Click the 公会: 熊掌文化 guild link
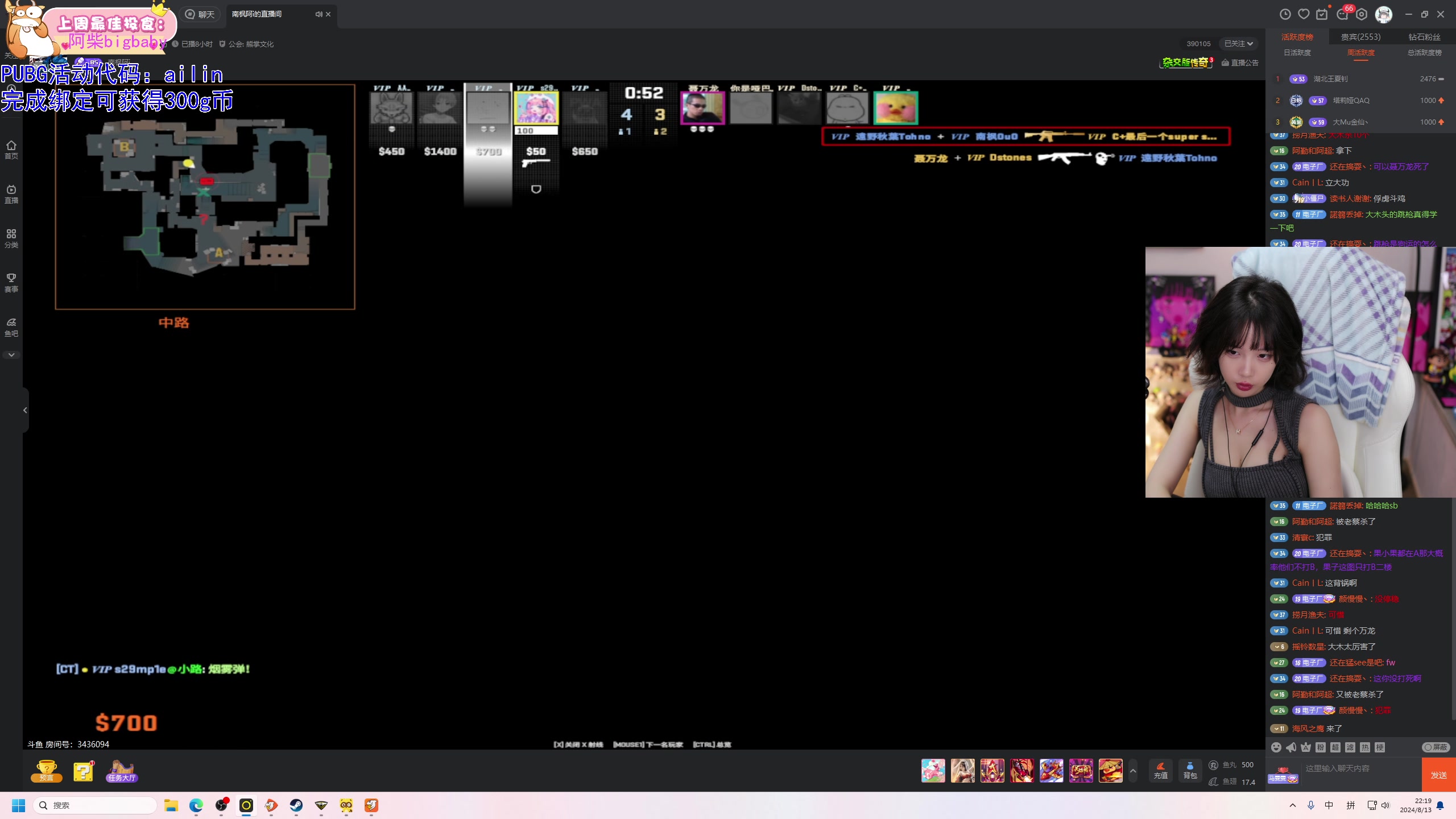Viewport: 1456px width, 819px height. point(247,44)
